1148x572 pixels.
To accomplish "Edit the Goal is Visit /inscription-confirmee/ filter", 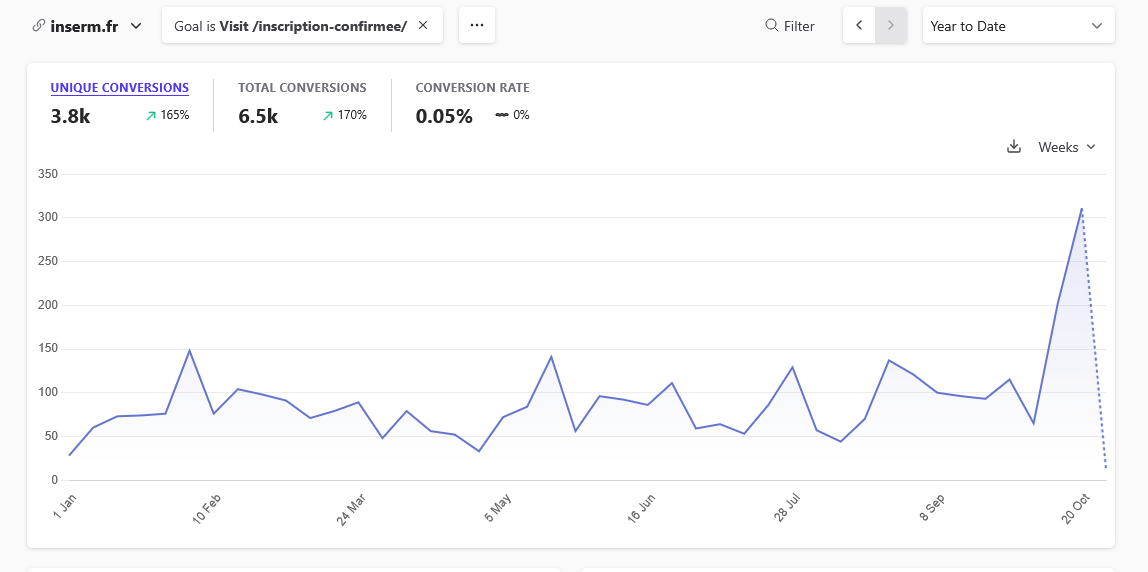I will click(x=290, y=26).
